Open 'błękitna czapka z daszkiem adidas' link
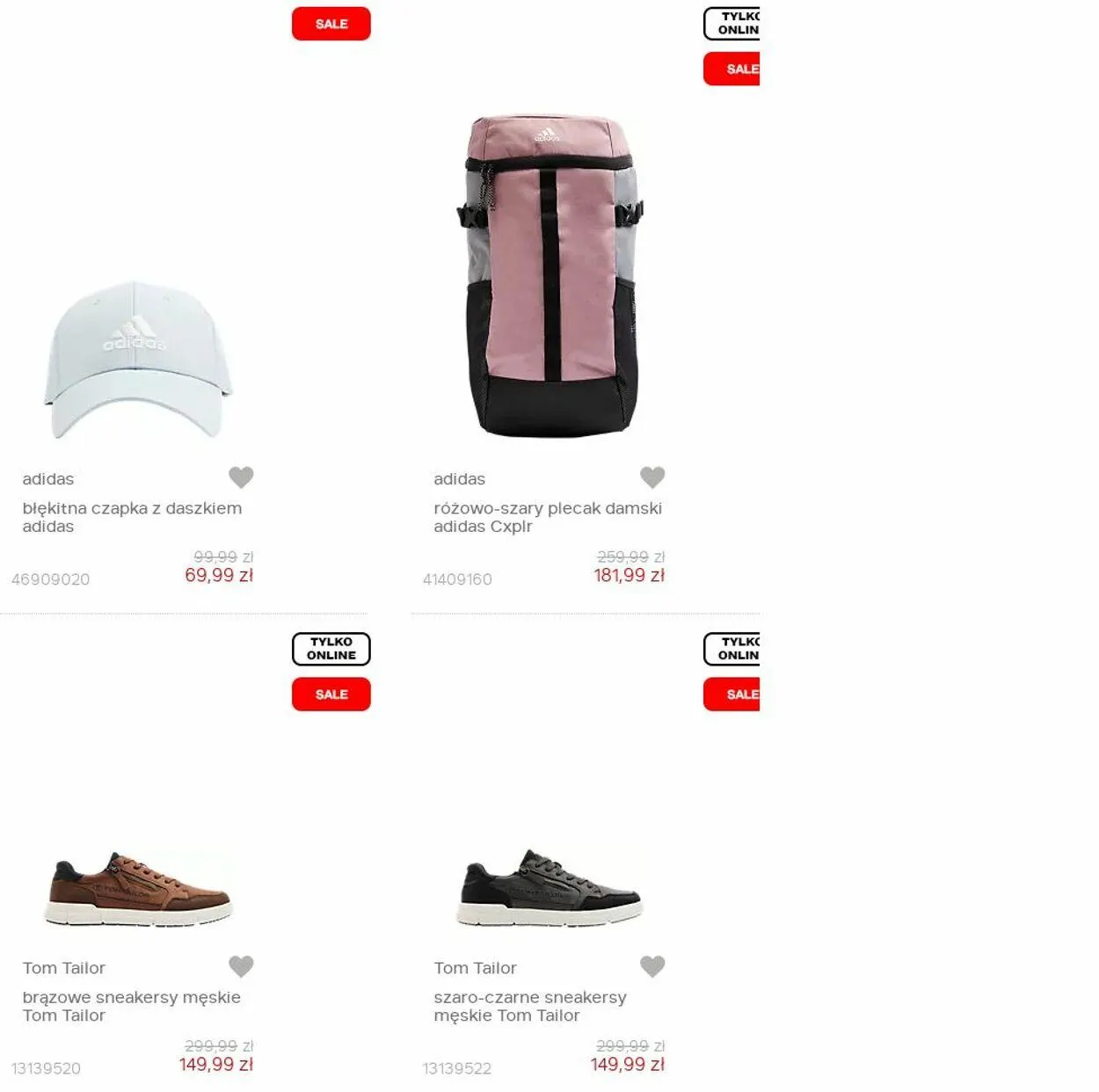 click(132, 517)
